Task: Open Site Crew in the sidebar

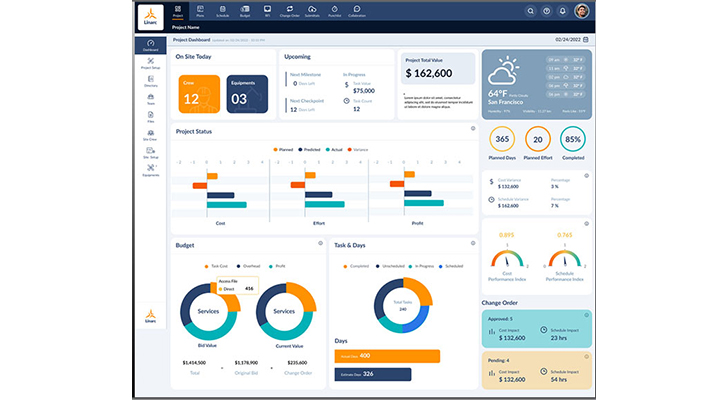Action: click(x=150, y=135)
